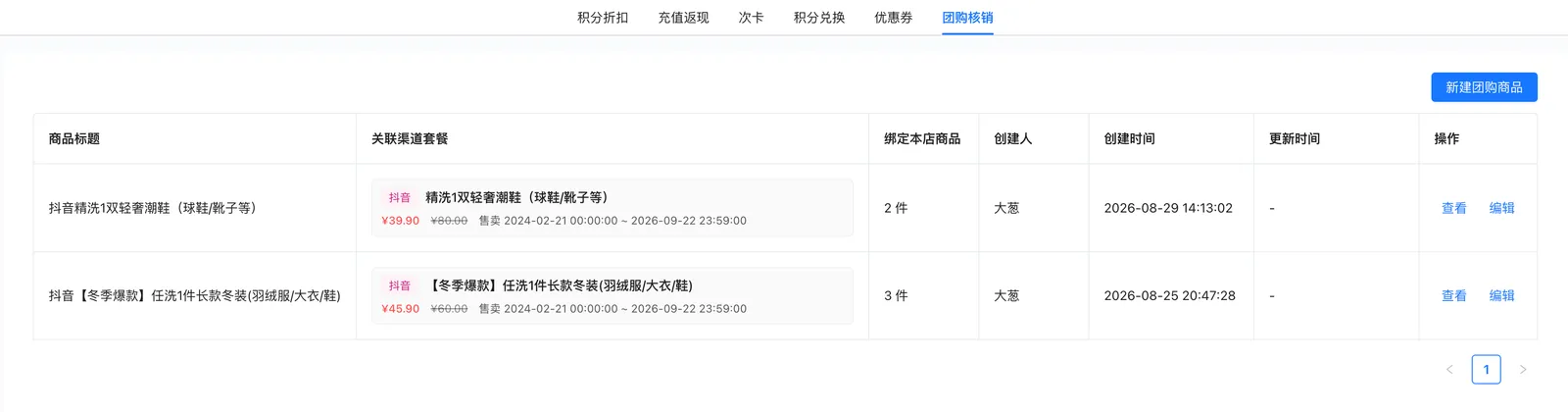The width and height of the screenshot is (1568, 412).
Task: Select title 抖音【冬季爆款】任洗1件长款冬装
Action: (x=195, y=295)
